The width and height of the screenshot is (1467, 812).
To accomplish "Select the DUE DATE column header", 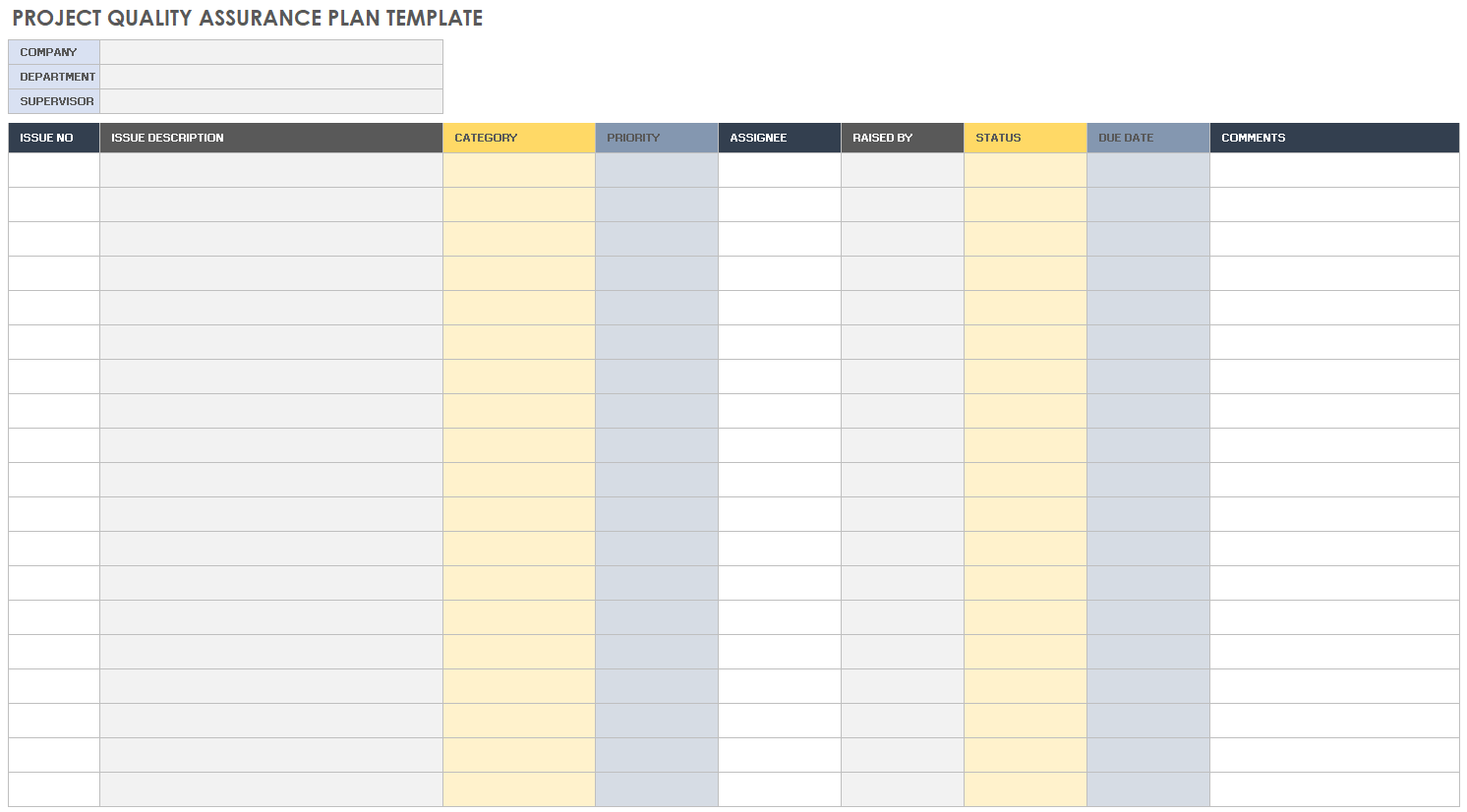I will click(x=1148, y=138).
